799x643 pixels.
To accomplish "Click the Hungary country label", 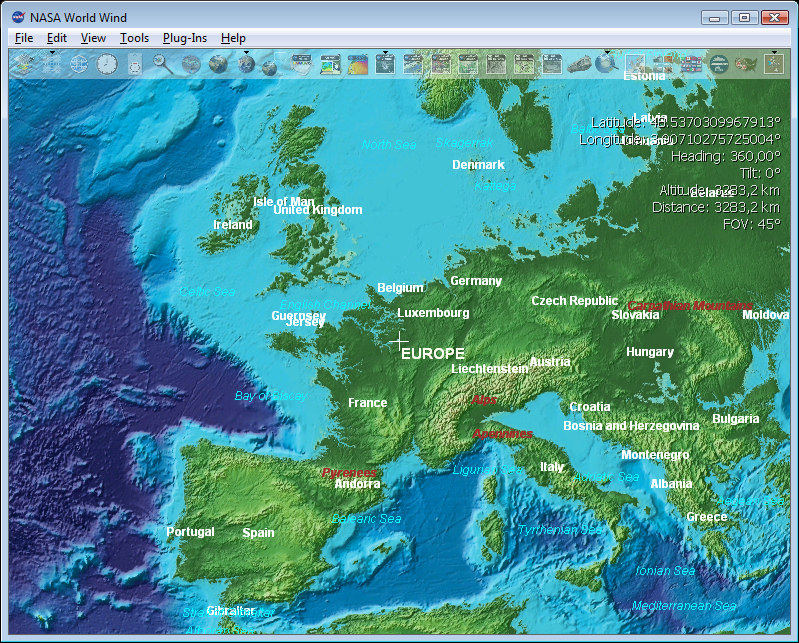I will point(650,352).
